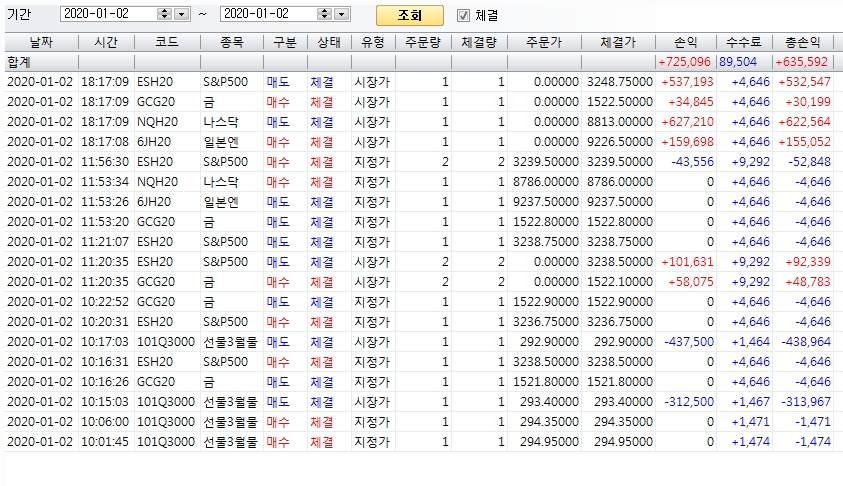Click the 10:16:31 time cell
Image resolution: width=843 pixels, height=486 pixels.
point(105,362)
